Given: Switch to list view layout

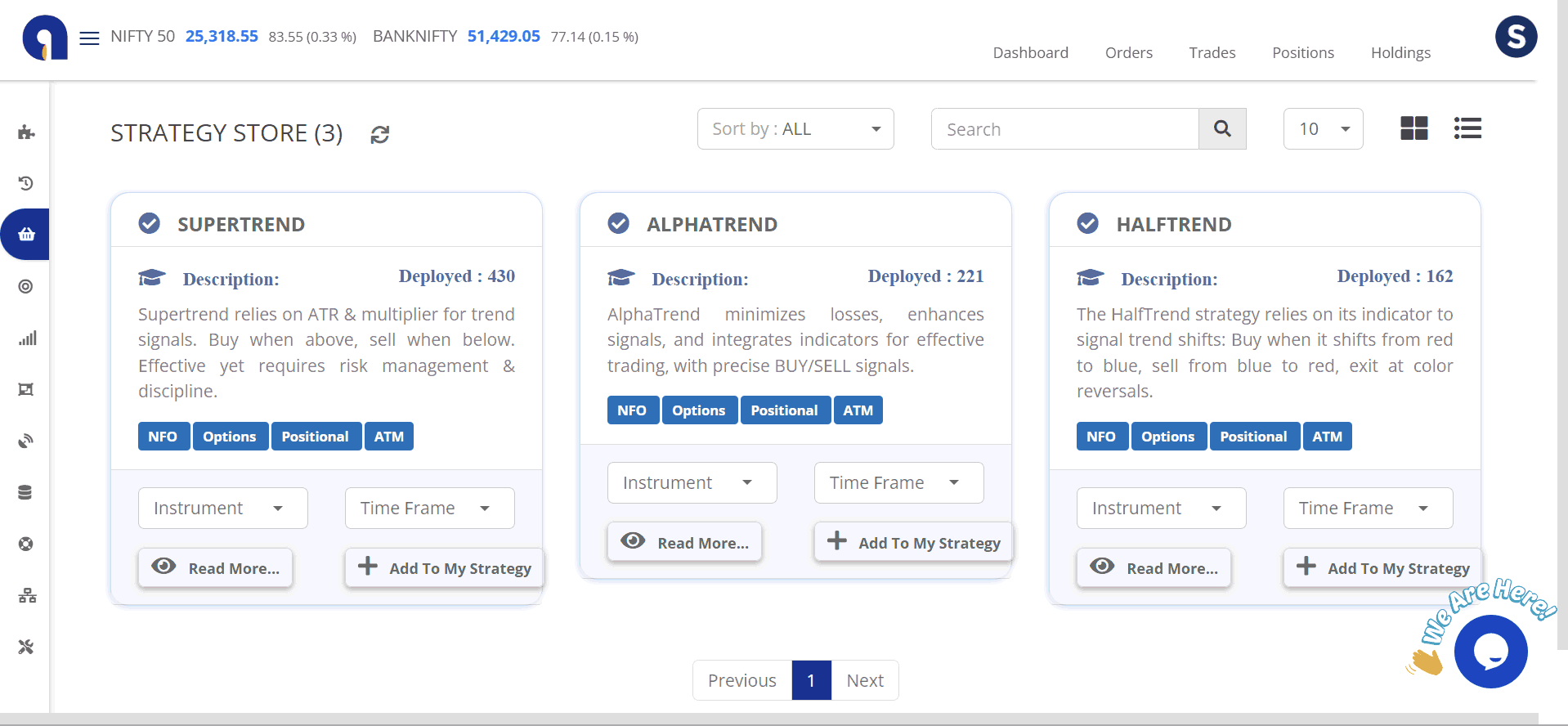Looking at the screenshot, I should pyautogui.click(x=1467, y=128).
